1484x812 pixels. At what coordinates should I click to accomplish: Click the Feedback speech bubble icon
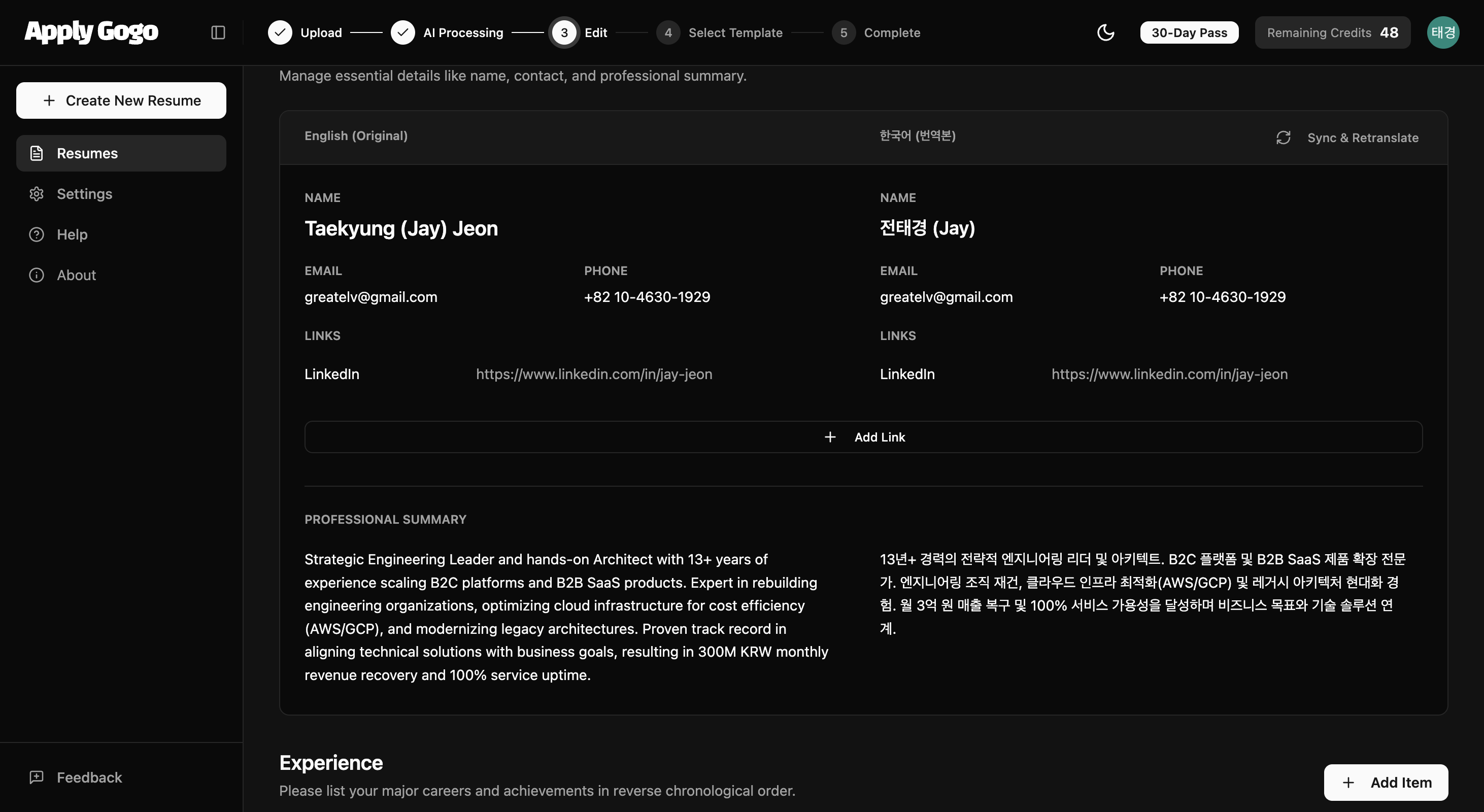click(36, 777)
